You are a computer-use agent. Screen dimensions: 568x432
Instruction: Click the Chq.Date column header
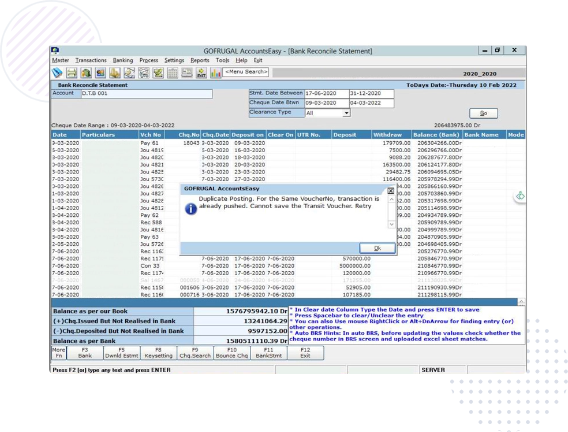216,135
